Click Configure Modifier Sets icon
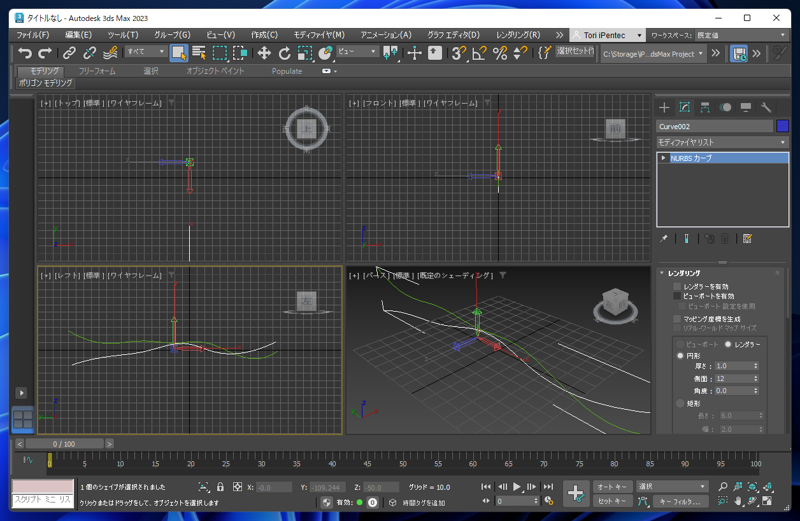The width and height of the screenshot is (800, 521). (747, 238)
